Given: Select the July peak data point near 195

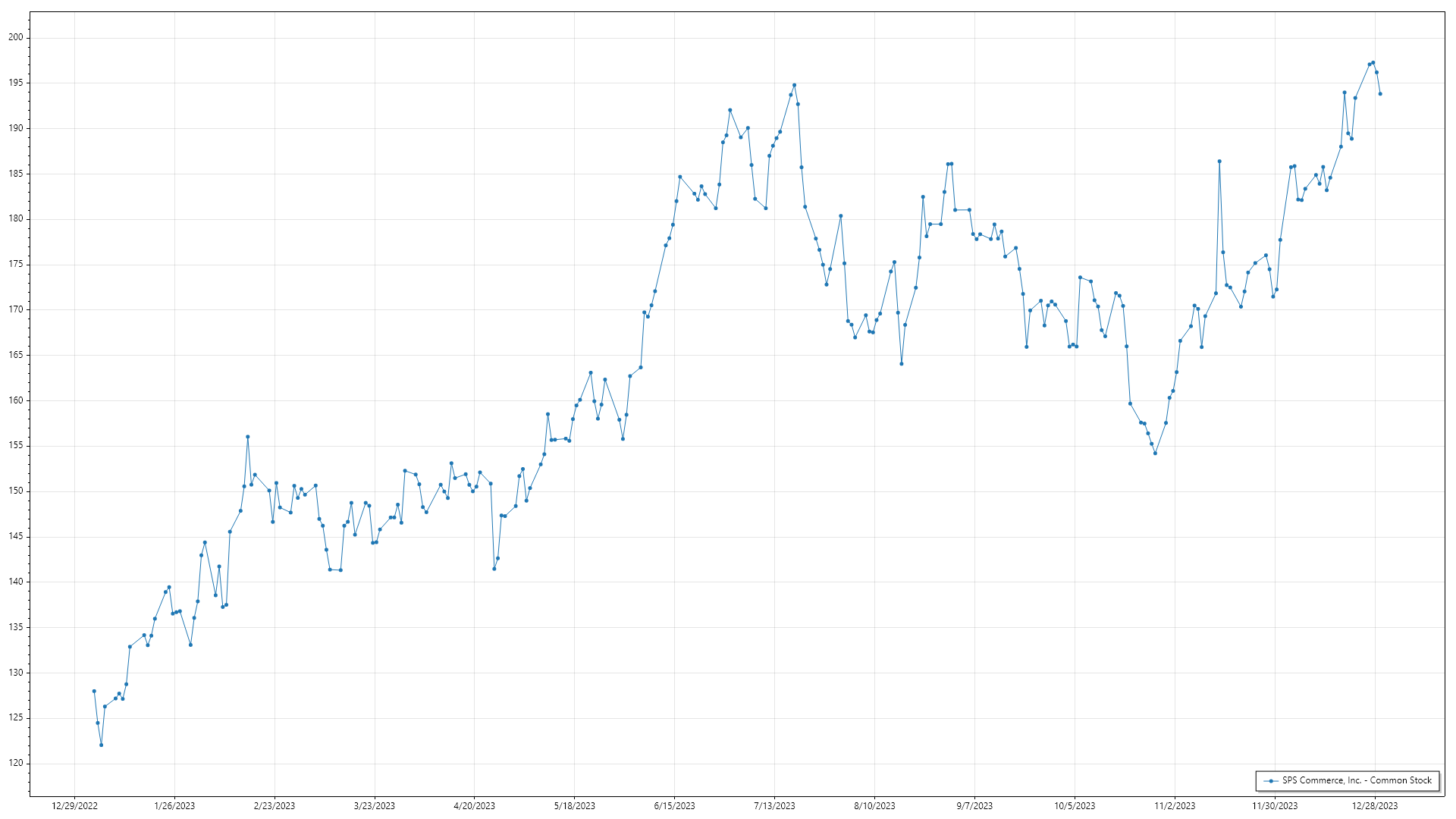Looking at the screenshot, I should (794, 85).
